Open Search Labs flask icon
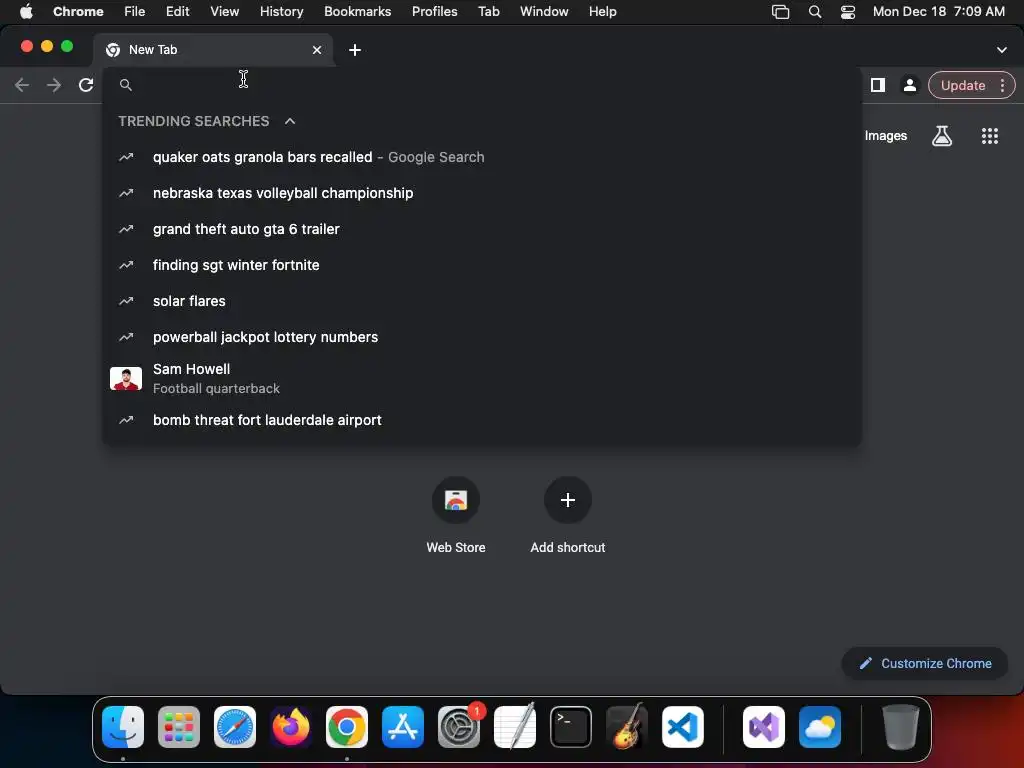This screenshot has width=1024, height=768. [x=942, y=136]
